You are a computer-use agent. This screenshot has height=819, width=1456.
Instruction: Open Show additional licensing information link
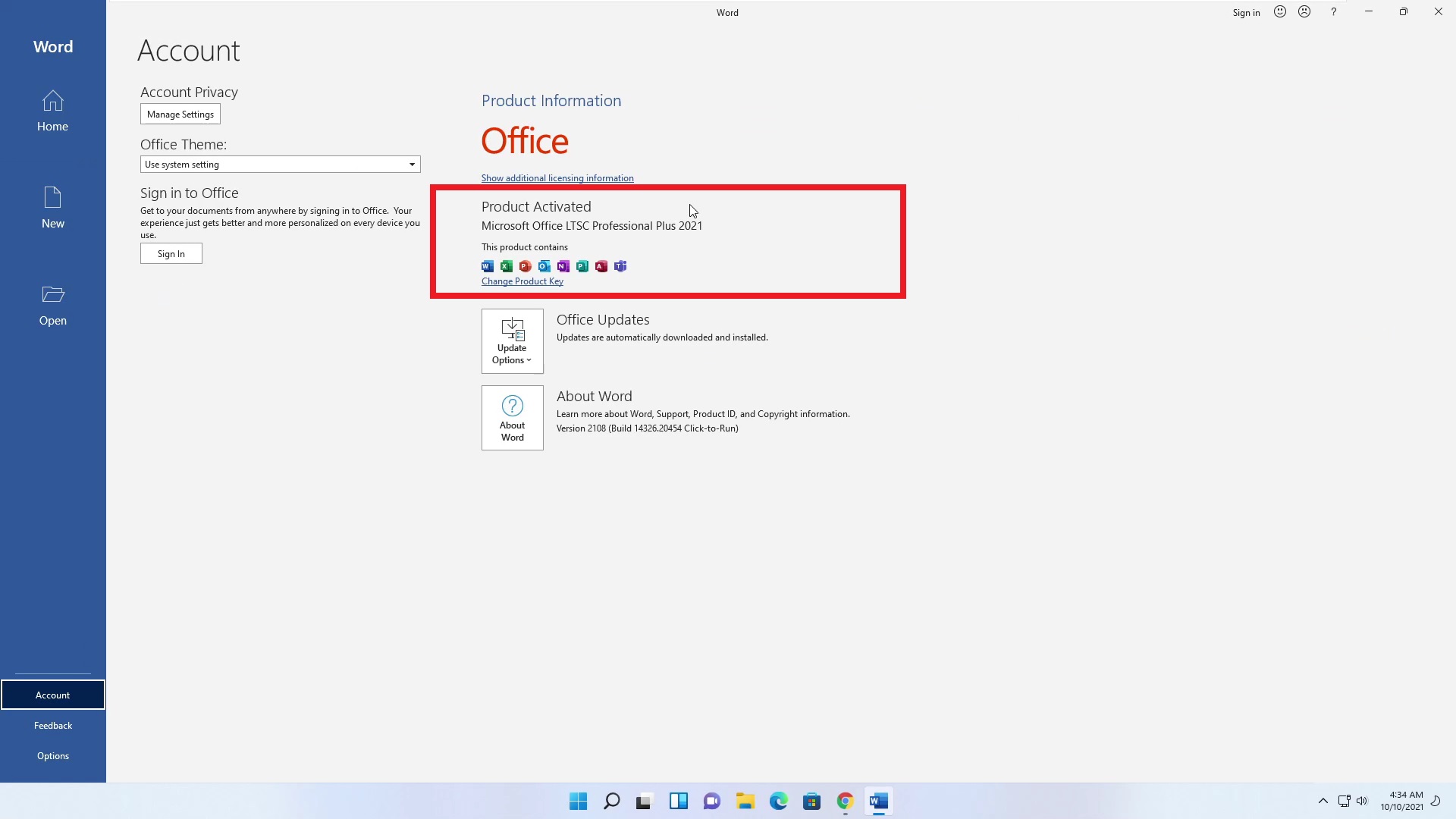click(557, 178)
